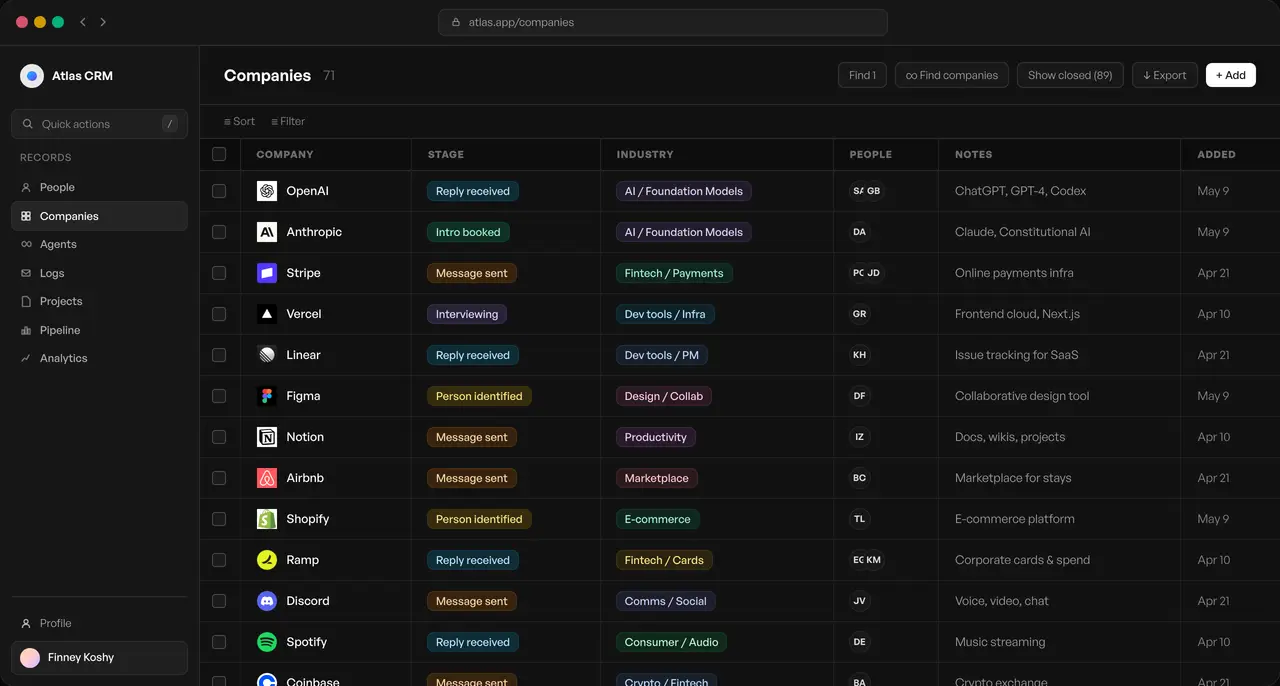Open the Sort options

coord(239,121)
